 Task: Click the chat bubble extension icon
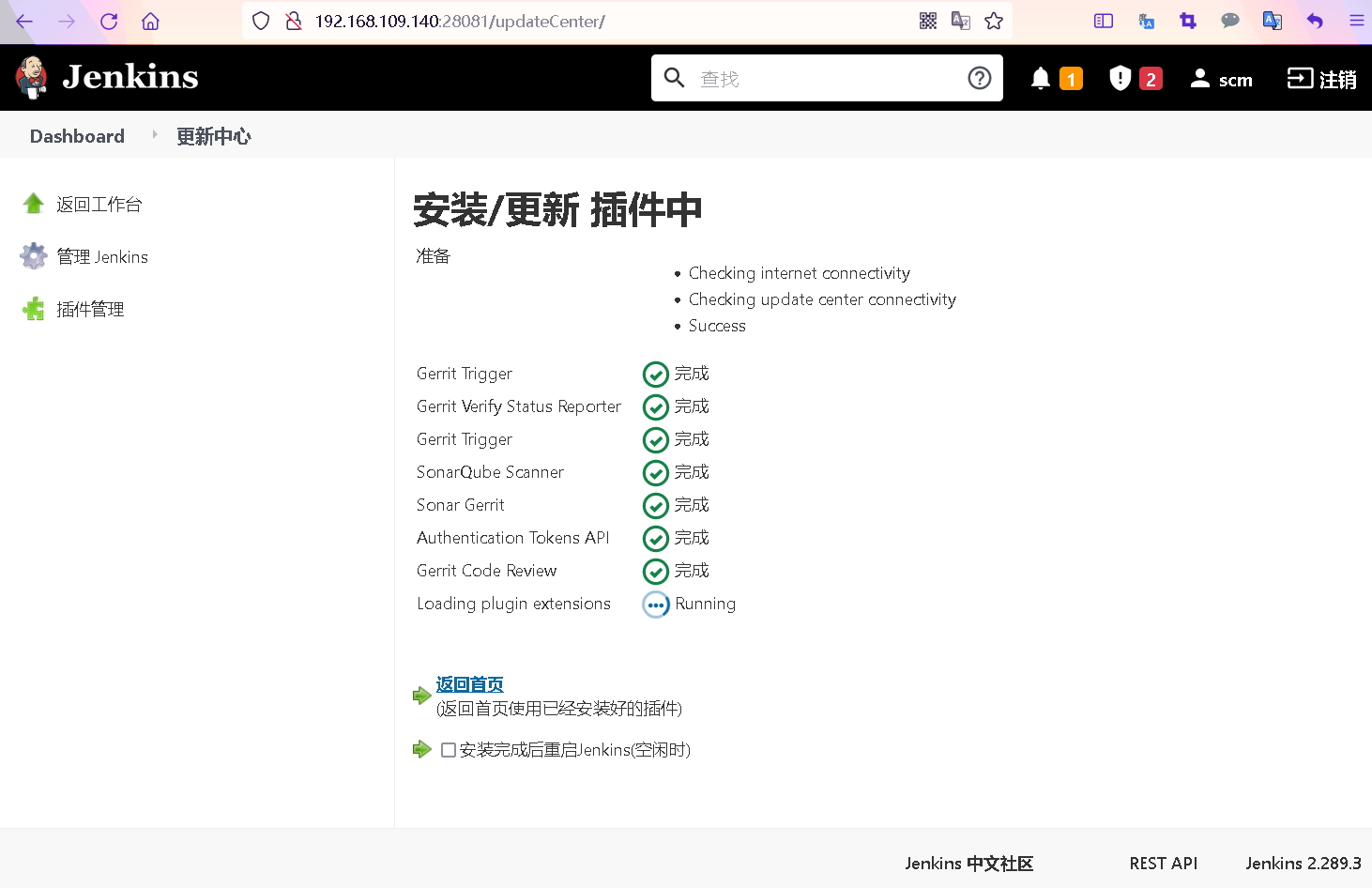coord(1230,21)
